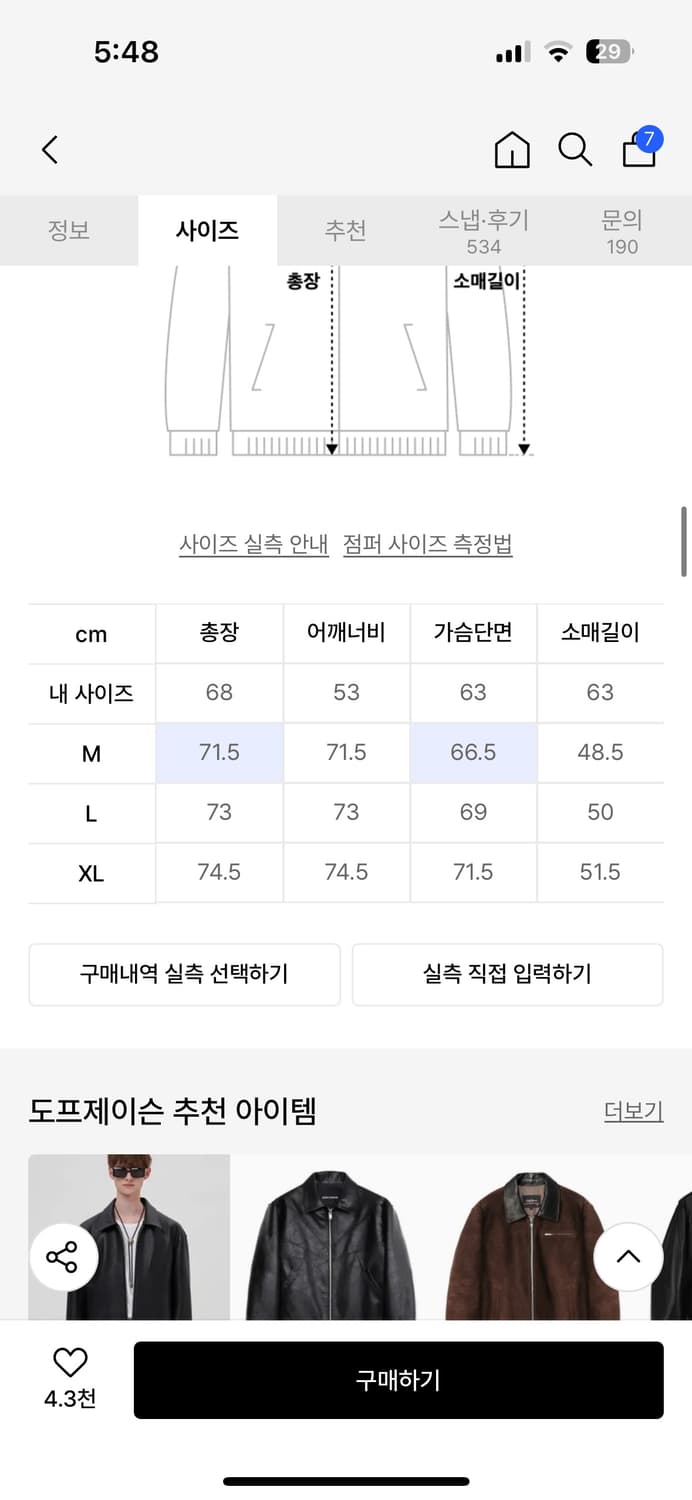Switch to the 정보 tab
The height and width of the screenshot is (1500, 692).
(69, 230)
